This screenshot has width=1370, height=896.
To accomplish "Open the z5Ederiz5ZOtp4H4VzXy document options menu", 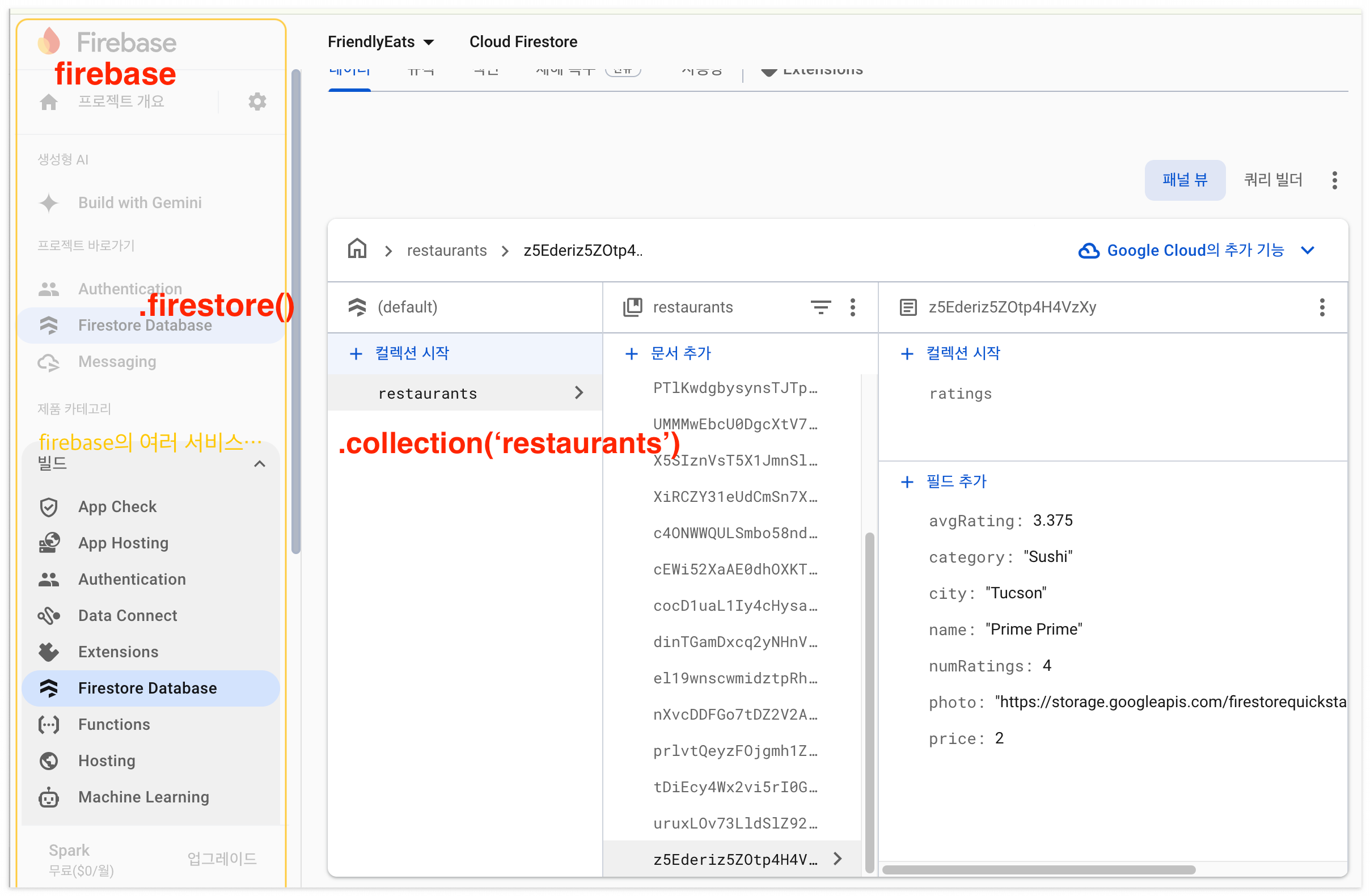I will [1322, 307].
